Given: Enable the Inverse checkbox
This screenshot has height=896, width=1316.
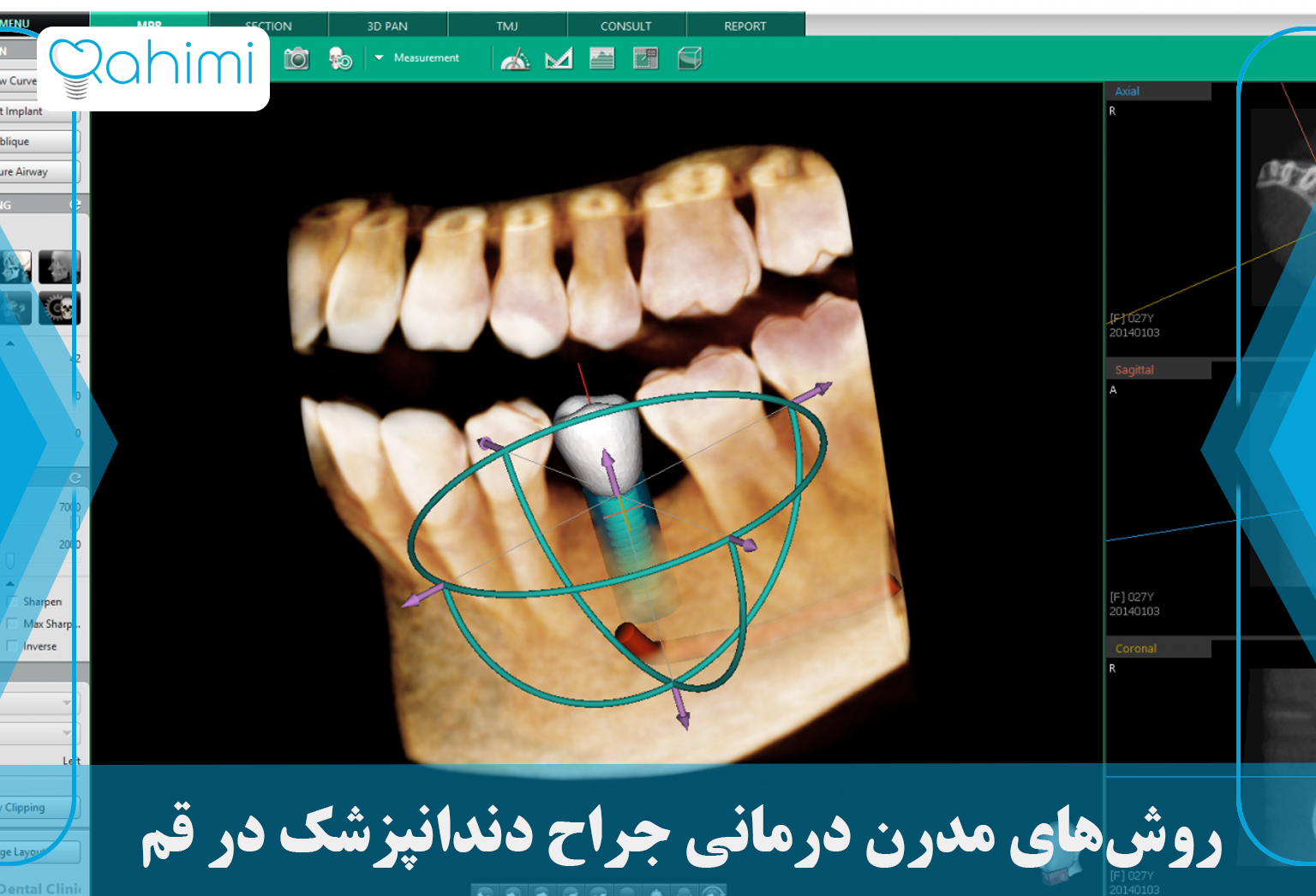Looking at the screenshot, I should (x=12, y=646).
